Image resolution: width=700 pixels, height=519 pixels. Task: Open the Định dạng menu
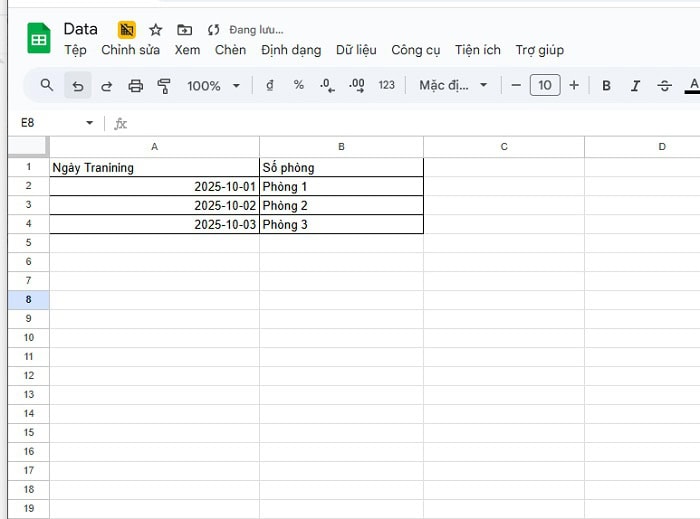coord(291,50)
